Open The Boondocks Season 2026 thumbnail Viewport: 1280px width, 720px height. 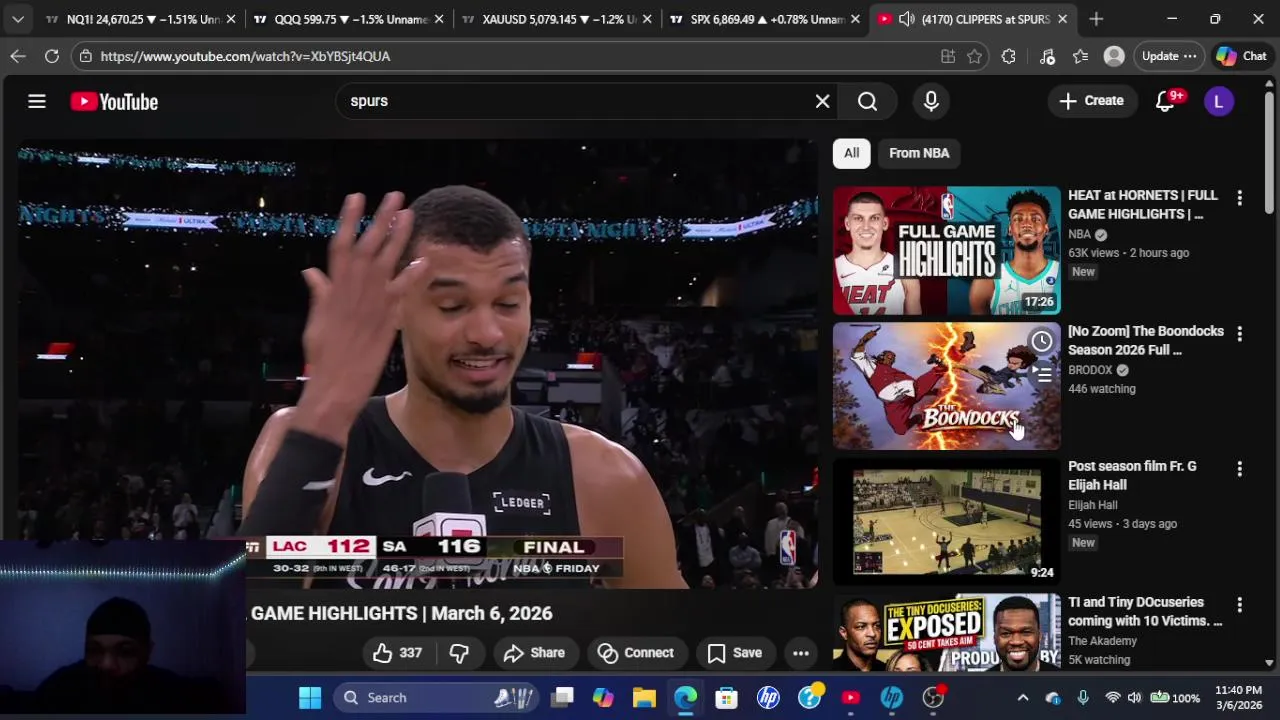tap(946, 386)
